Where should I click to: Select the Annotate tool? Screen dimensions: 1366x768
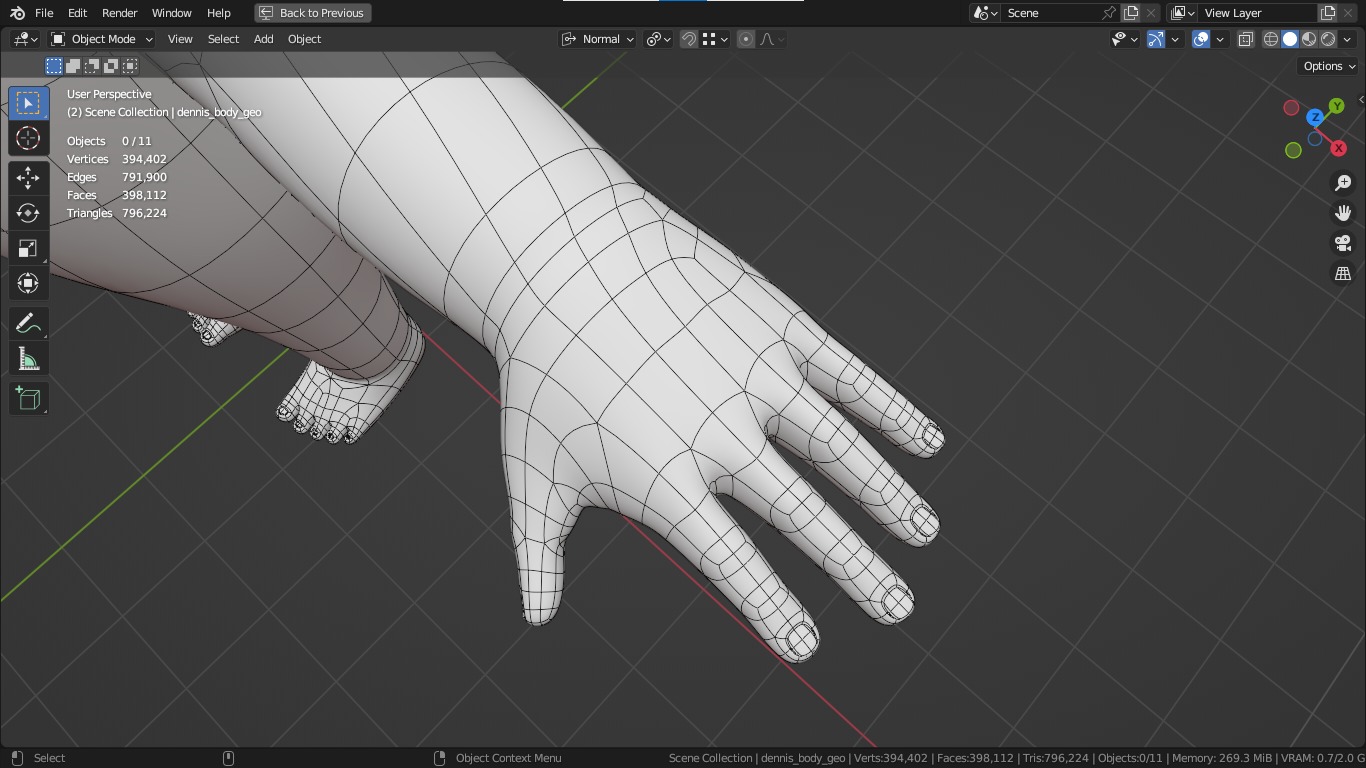pos(28,324)
